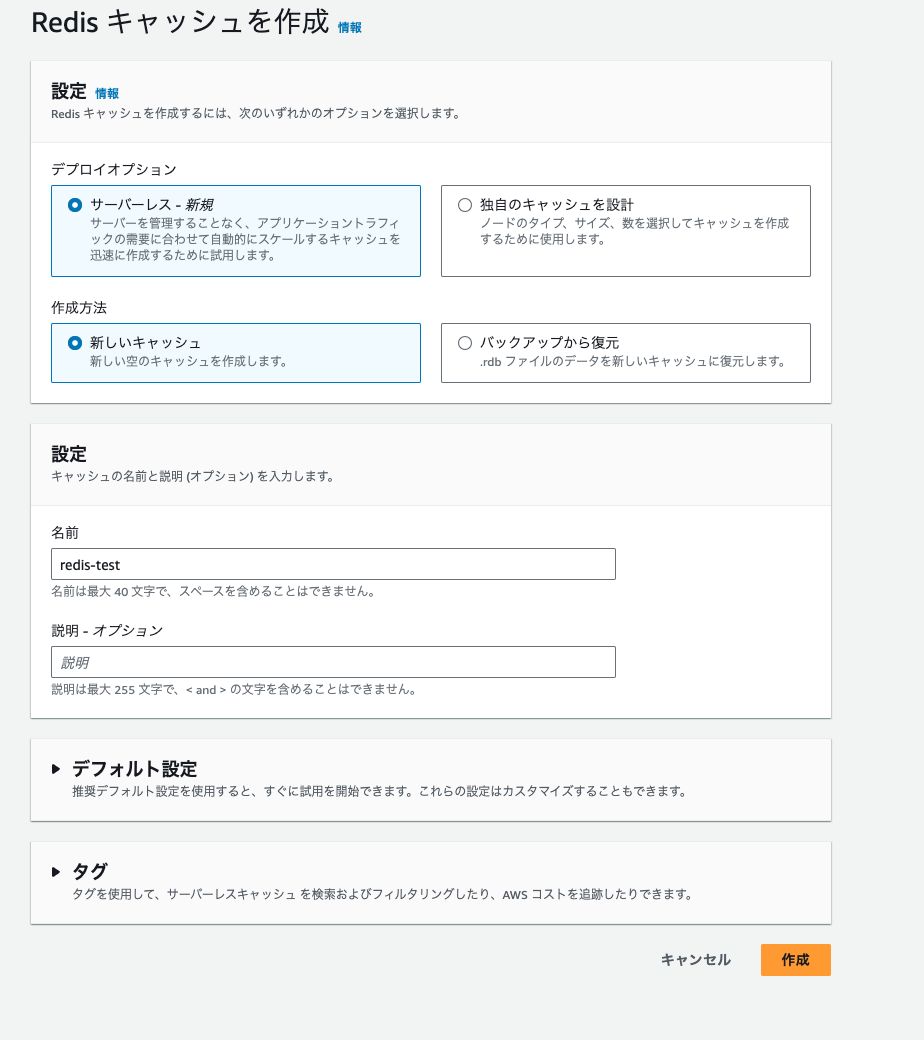Image resolution: width=924 pixels, height=1040 pixels.
Task: Open the 情報 link next to 設定 heading
Action: 107,93
